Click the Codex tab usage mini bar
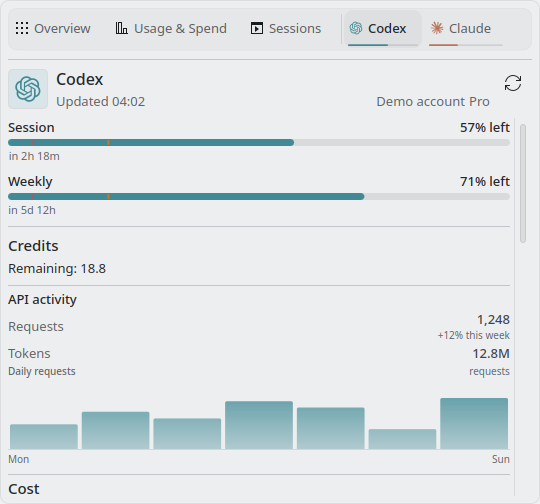Screen dimensions: 540x504 383,45
